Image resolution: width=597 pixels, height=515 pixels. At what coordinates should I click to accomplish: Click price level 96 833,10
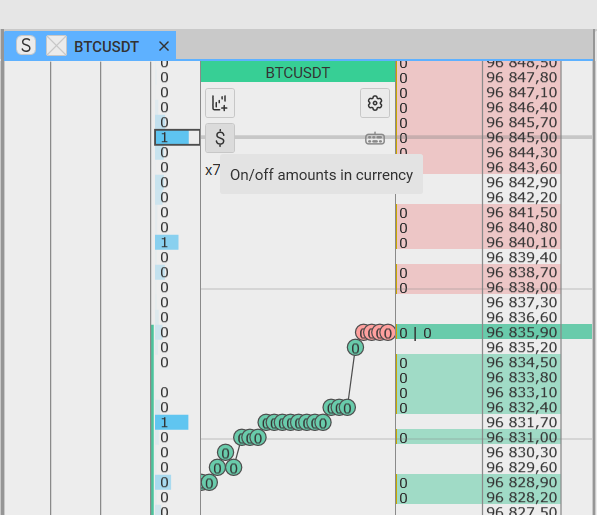(x=522, y=392)
